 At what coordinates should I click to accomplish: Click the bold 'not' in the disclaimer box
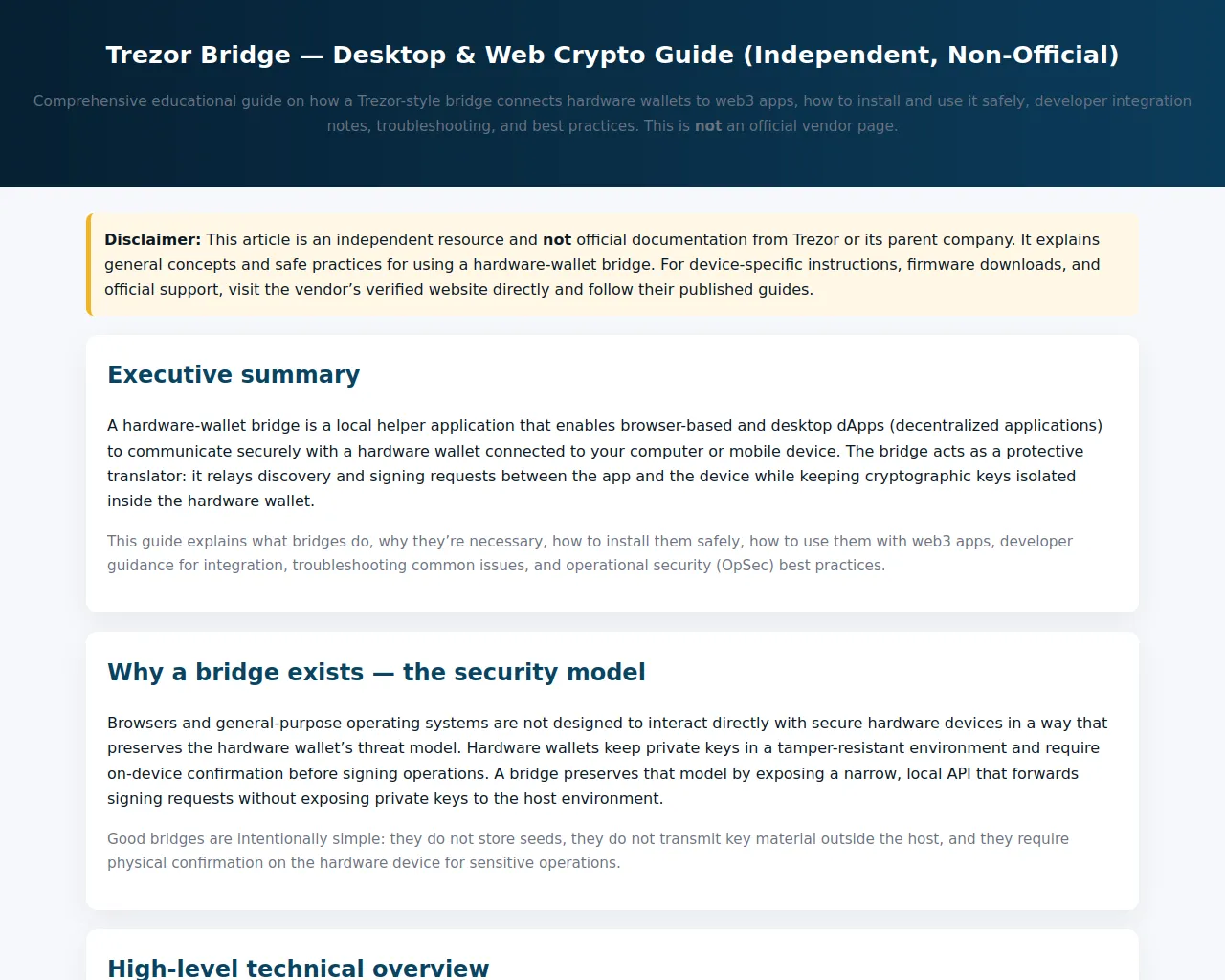tap(557, 239)
